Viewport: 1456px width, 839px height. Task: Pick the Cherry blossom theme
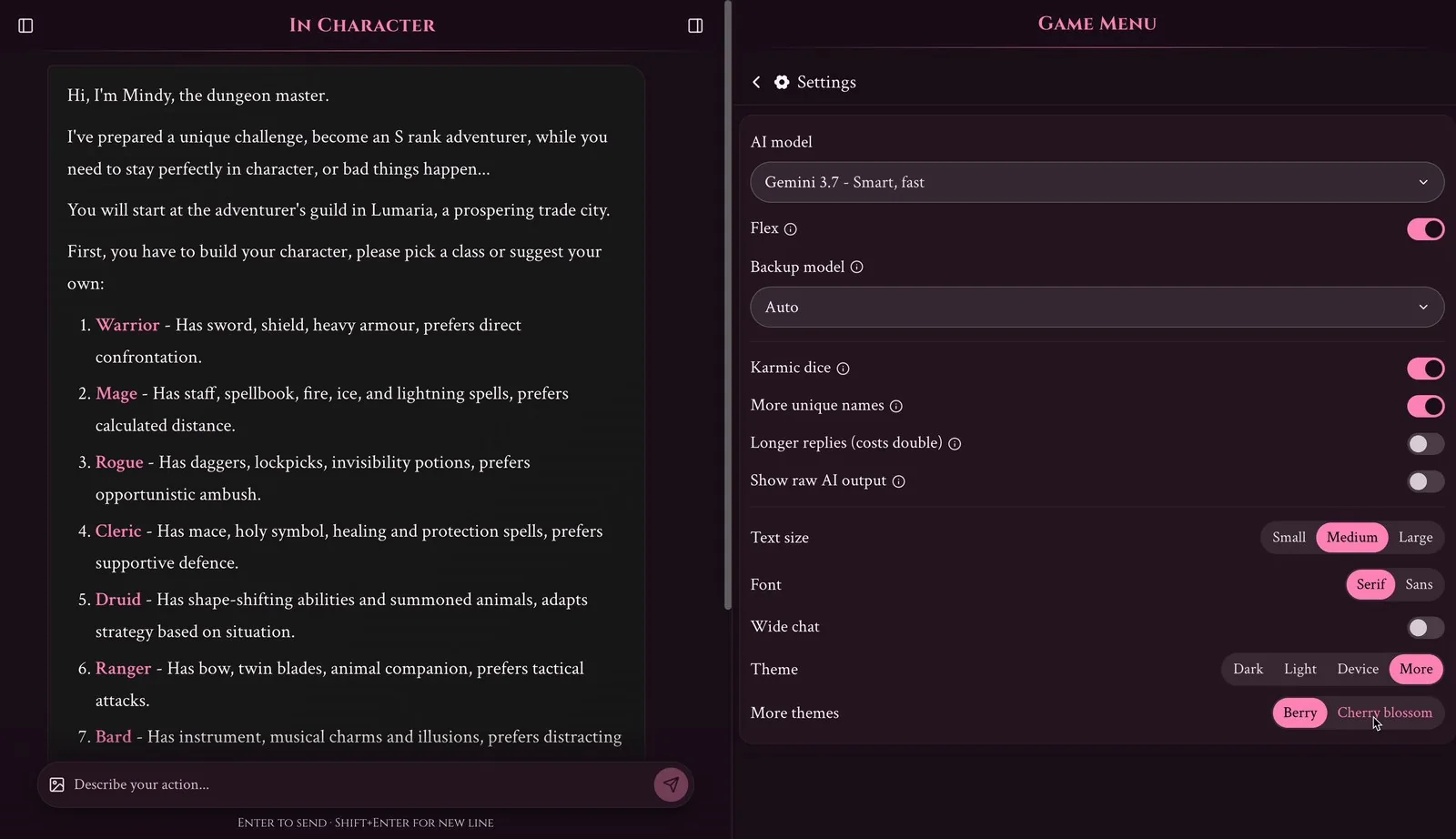[1384, 713]
